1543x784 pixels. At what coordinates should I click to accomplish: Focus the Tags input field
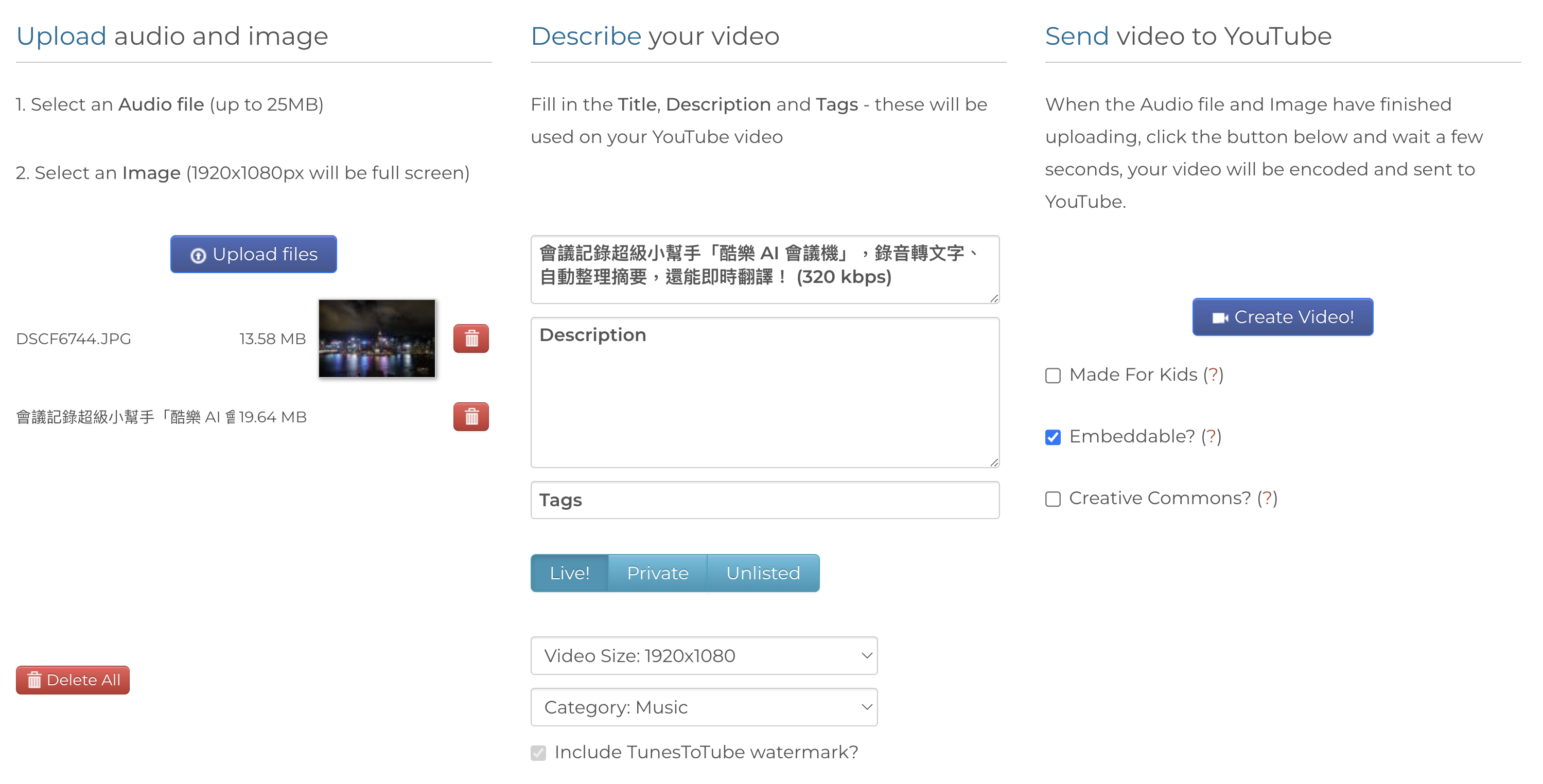(x=764, y=500)
